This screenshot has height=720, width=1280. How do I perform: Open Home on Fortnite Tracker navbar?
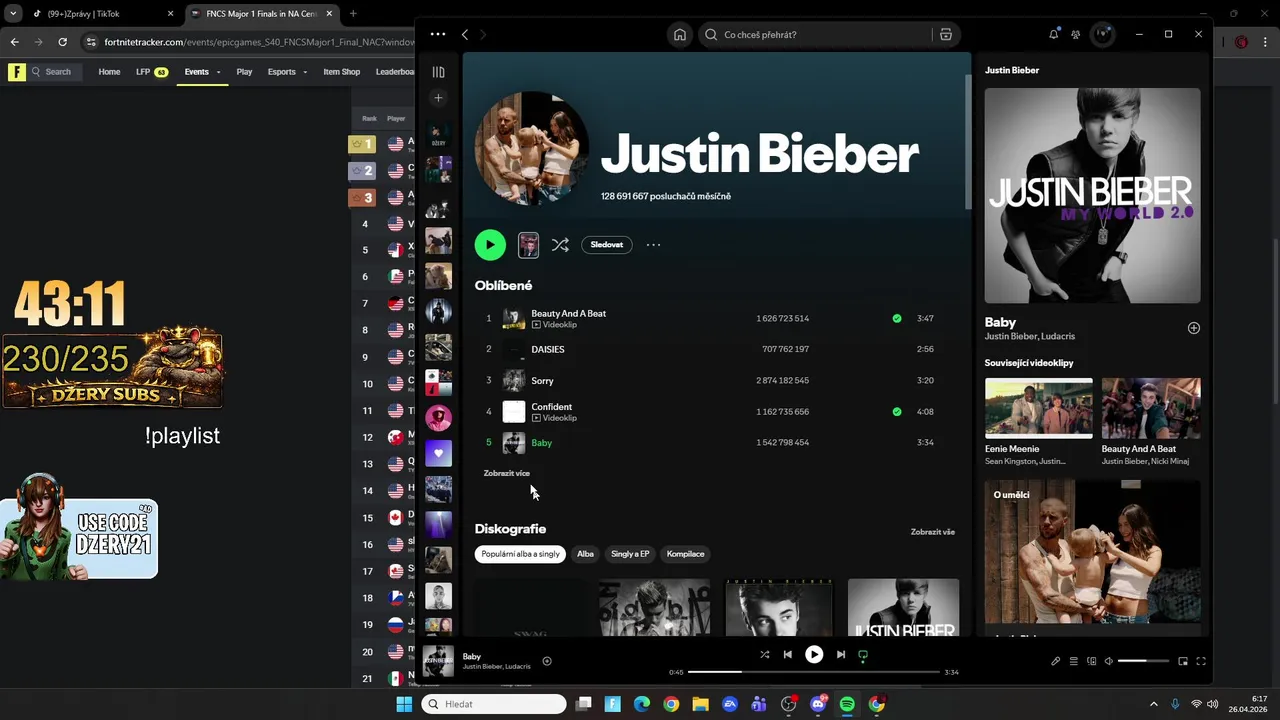tap(109, 72)
